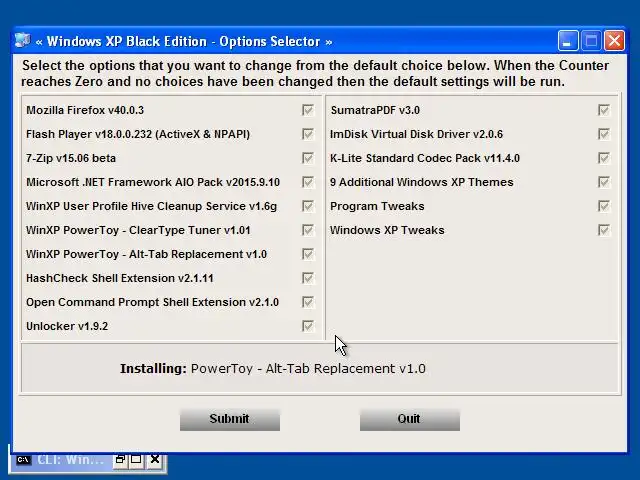Click the Mozilla Firefox v40.0.3 label

pyautogui.click(x=85, y=110)
